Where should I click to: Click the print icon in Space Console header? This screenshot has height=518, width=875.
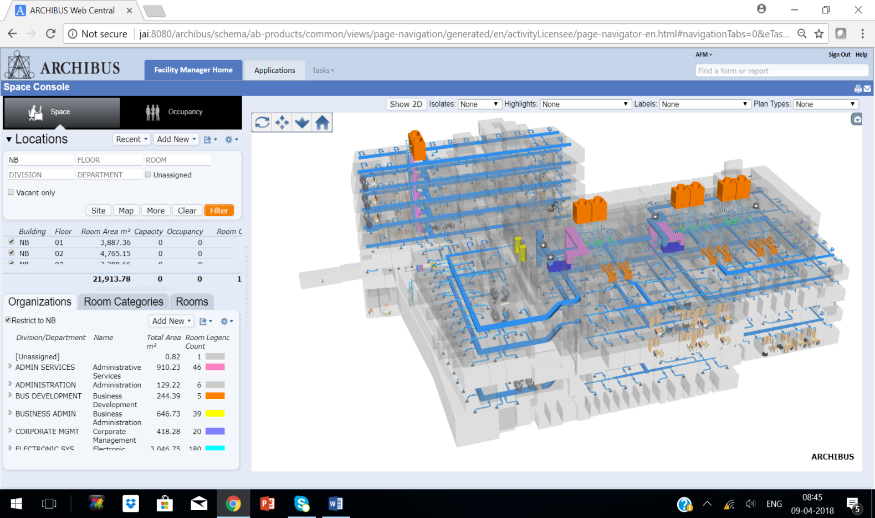(x=857, y=88)
